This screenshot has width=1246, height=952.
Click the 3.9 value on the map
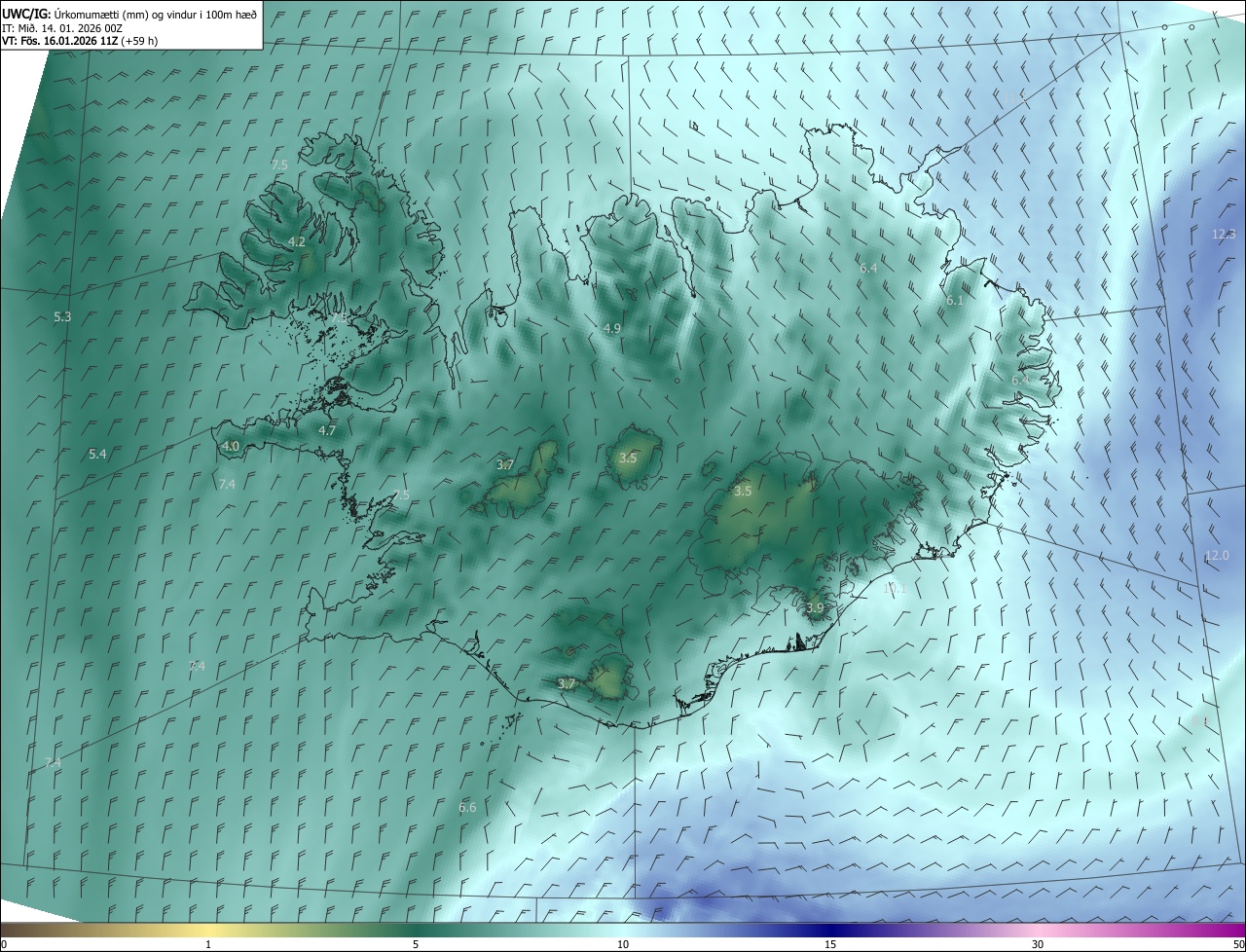coord(816,608)
